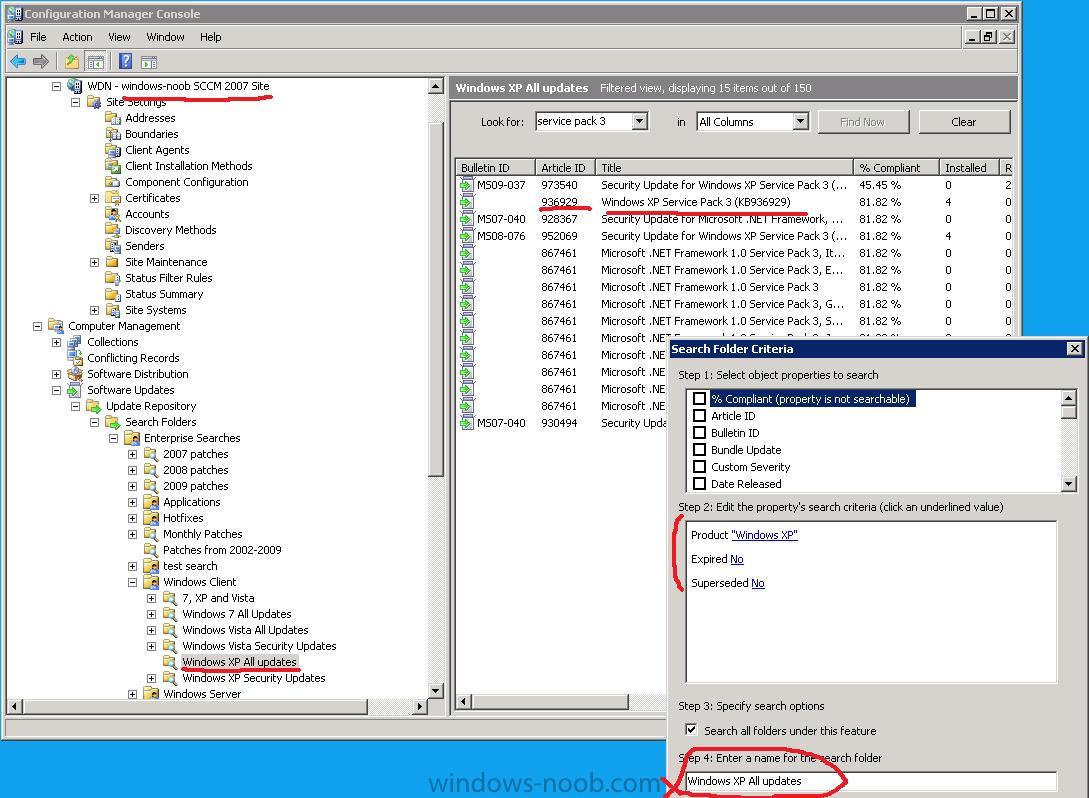Click the Hotfixes search folder icon

[151, 517]
